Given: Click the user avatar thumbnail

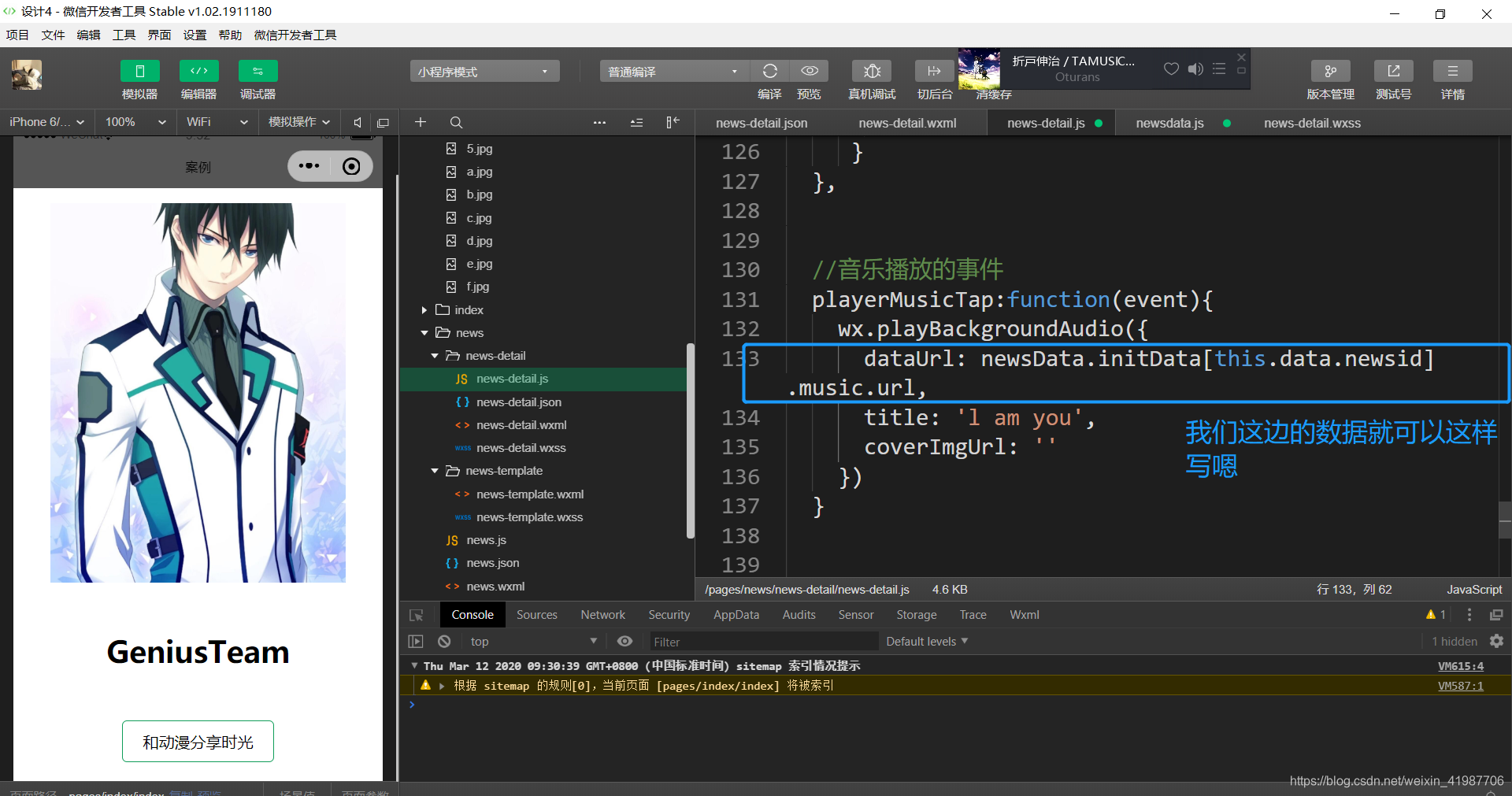Looking at the screenshot, I should point(27,75).
